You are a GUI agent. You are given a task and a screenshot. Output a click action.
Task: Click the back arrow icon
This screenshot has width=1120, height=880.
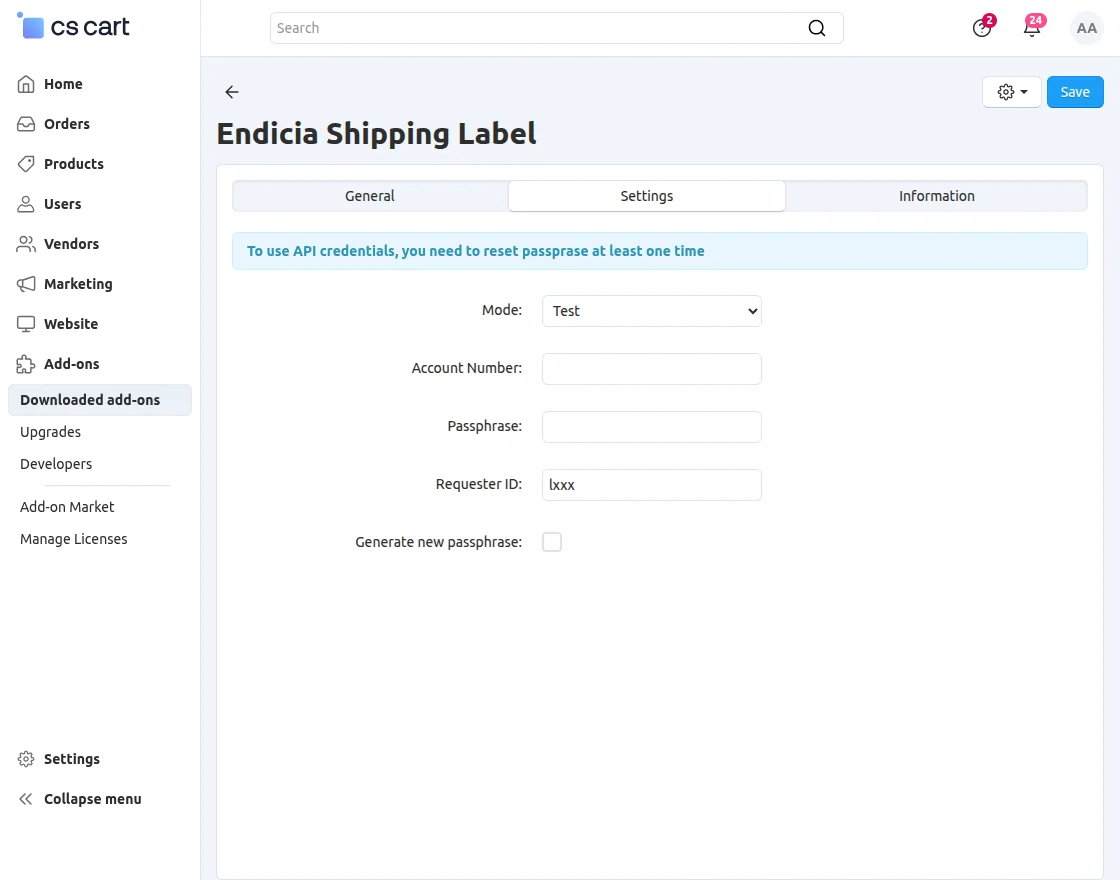pos(231,91)
